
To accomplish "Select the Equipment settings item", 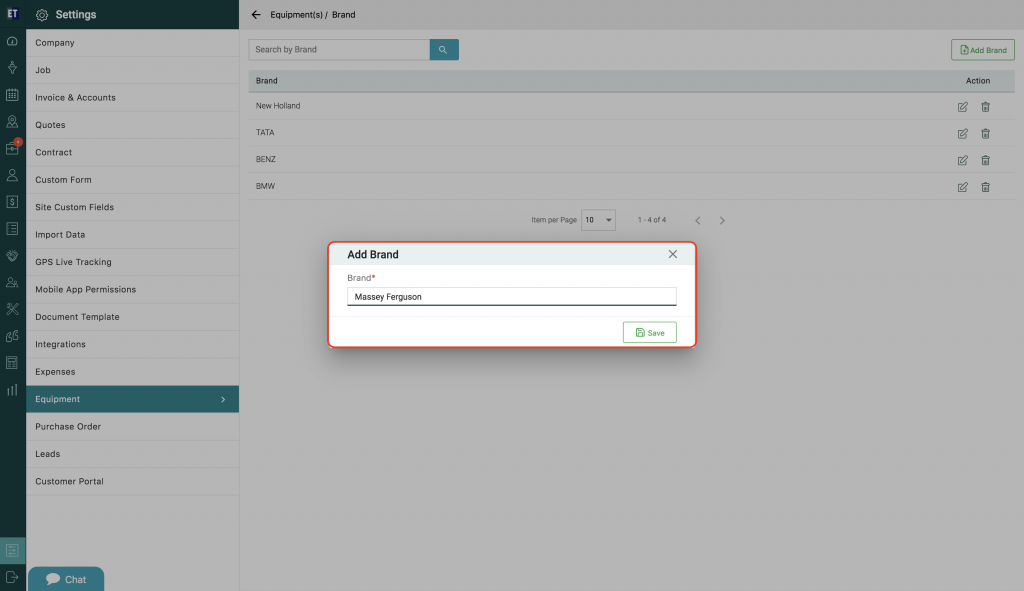I will pos(133,399).
